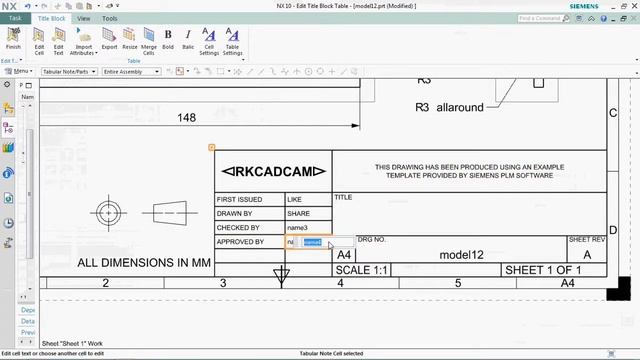
Task: Click the R3 allaround note
Action: click(x=449, y=107)
